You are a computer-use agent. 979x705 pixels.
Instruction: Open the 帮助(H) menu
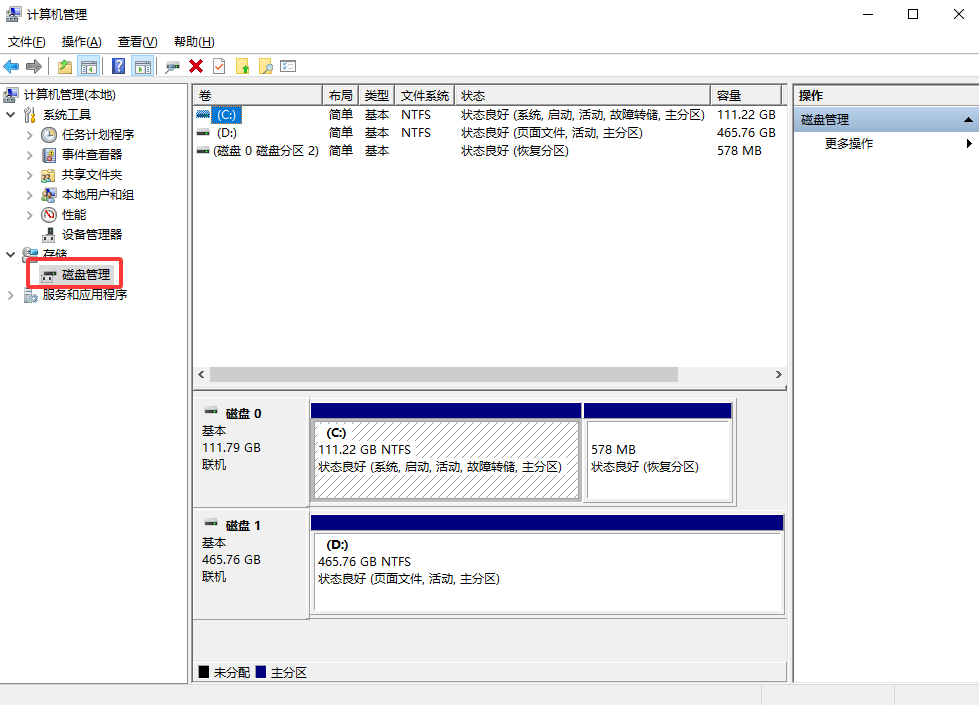194,42
